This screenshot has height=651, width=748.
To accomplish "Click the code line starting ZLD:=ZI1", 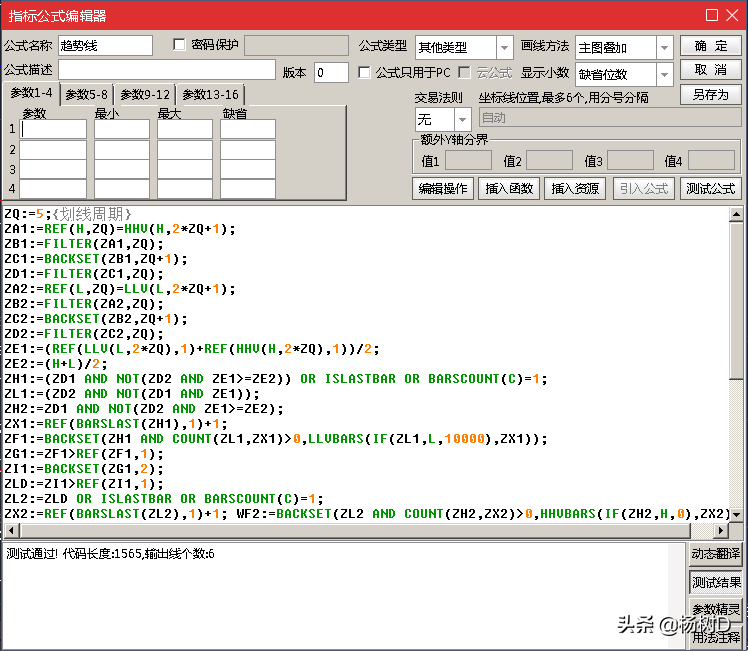I will tap(84, 484).
